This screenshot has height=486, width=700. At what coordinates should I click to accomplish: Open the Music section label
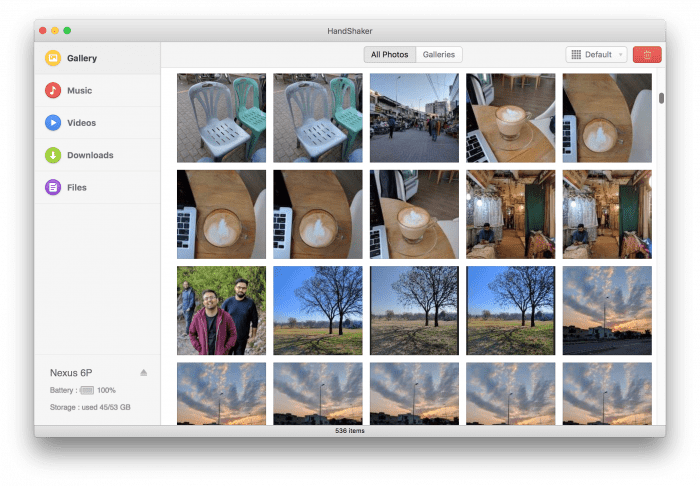click(79, 91)
